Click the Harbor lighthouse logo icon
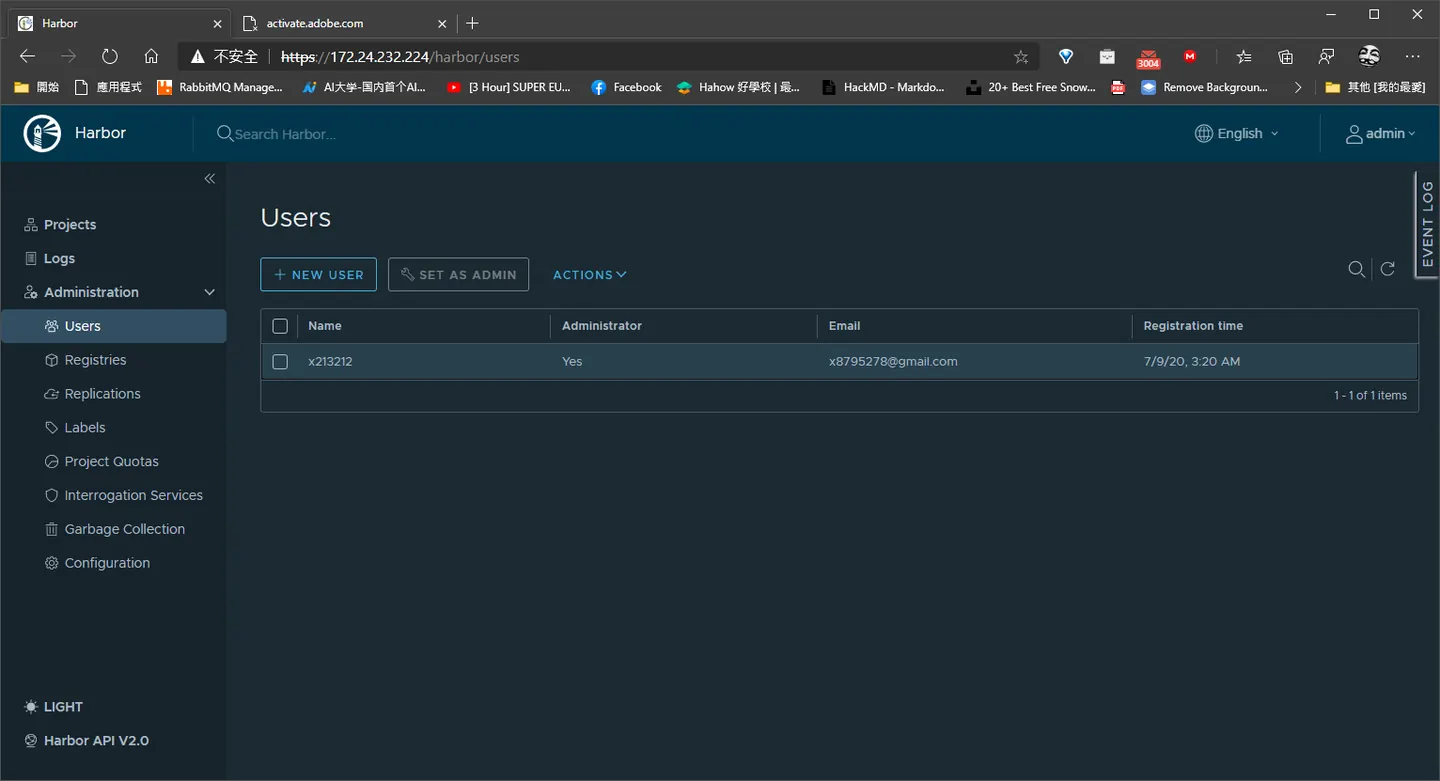The width and height of the screenshot is (1440, 781). (43, 133)
